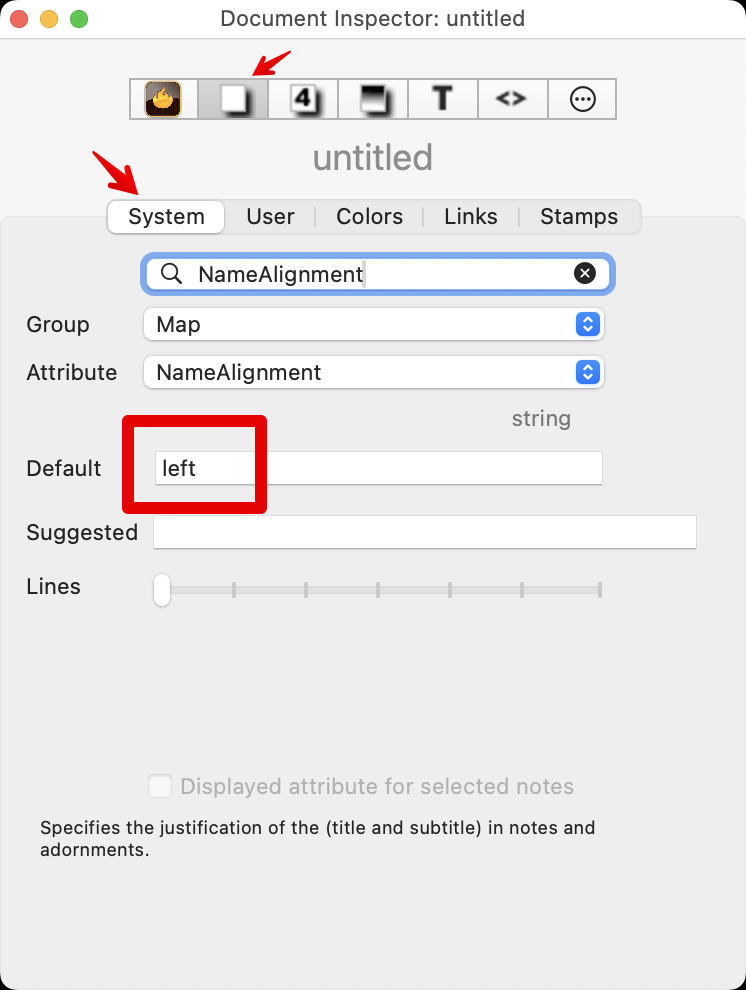Toggle Displayed attribute for selected notes checkbox
Viewport: 746px width, 990px height.
(x=160, y=786)
